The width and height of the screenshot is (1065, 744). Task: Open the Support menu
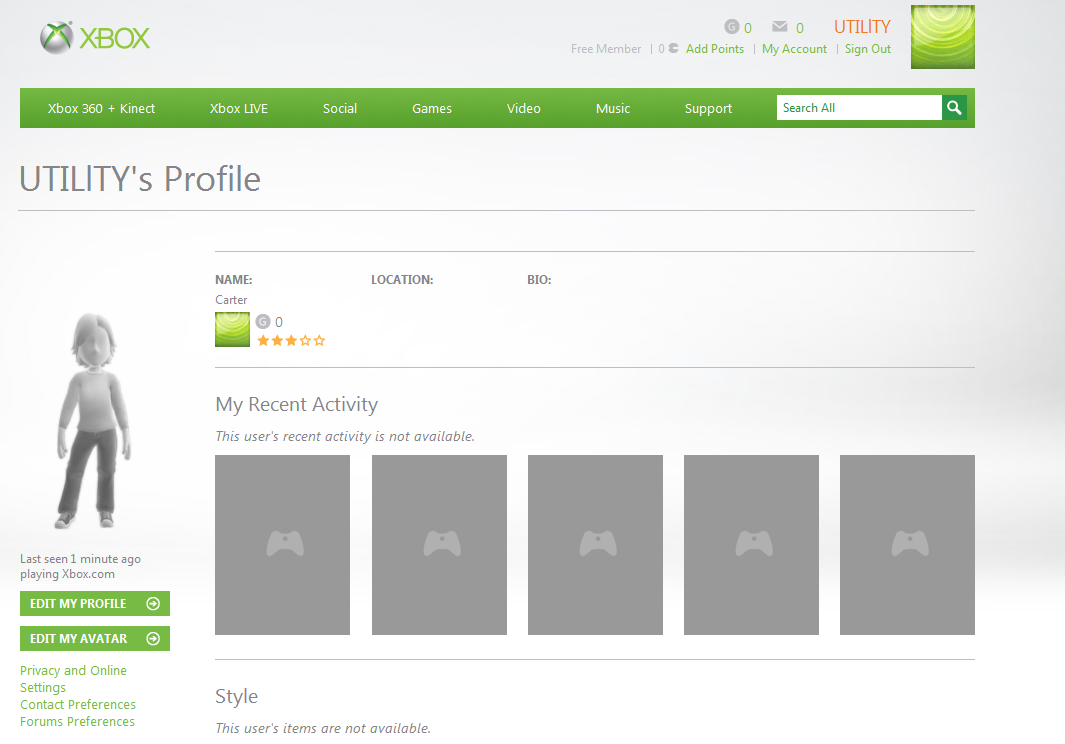pos(708,109)
